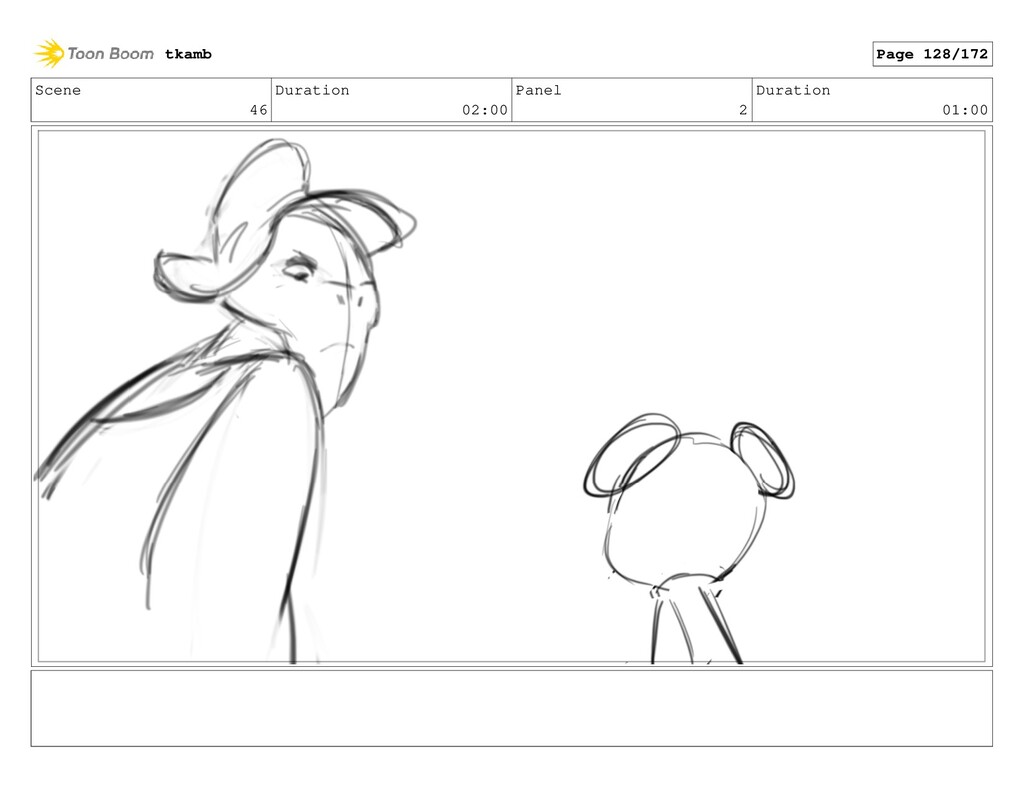This screenshot has height=793, width=1024.
Task: Click the empty notes box below panel
Action: click(511, 708)
